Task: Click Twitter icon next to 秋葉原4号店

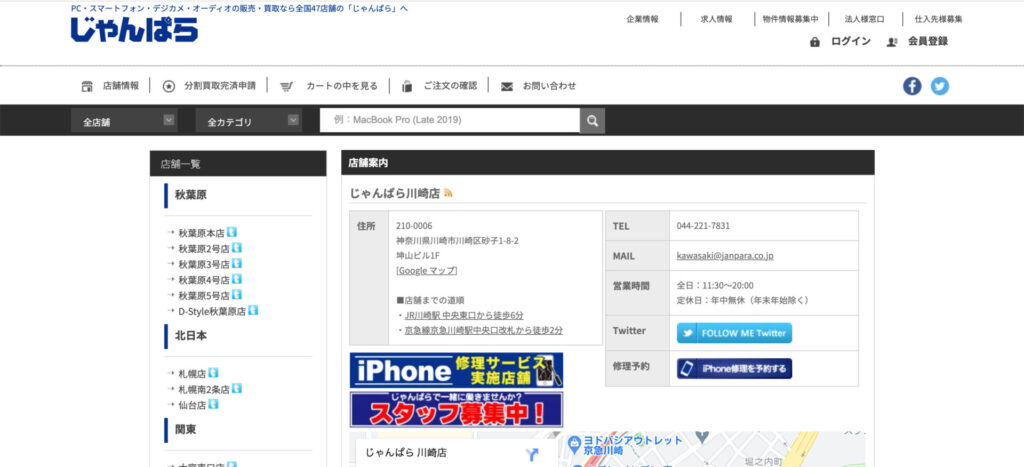Action: (236, 279)
